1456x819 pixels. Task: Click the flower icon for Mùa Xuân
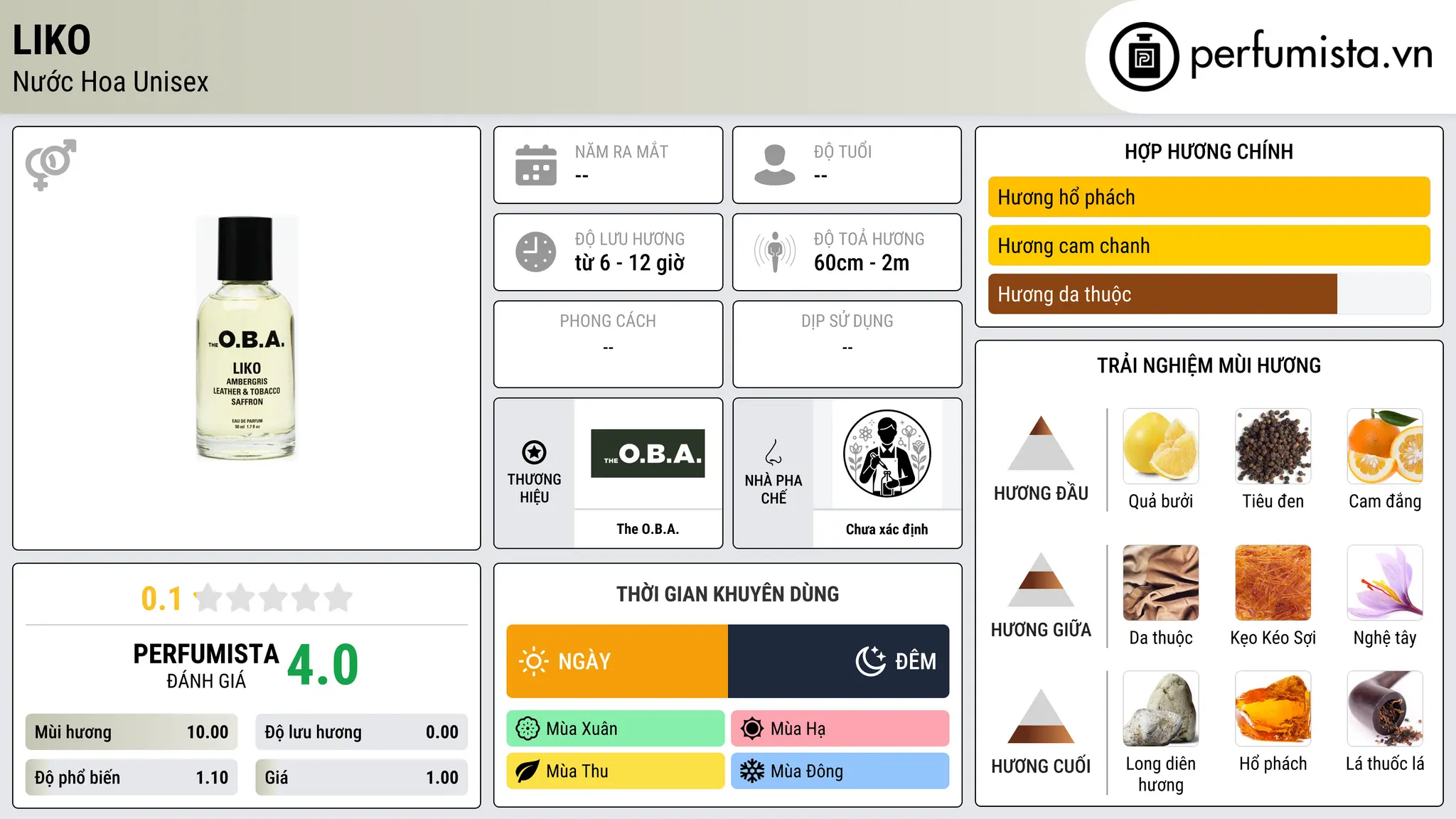(x=528, y=729)
